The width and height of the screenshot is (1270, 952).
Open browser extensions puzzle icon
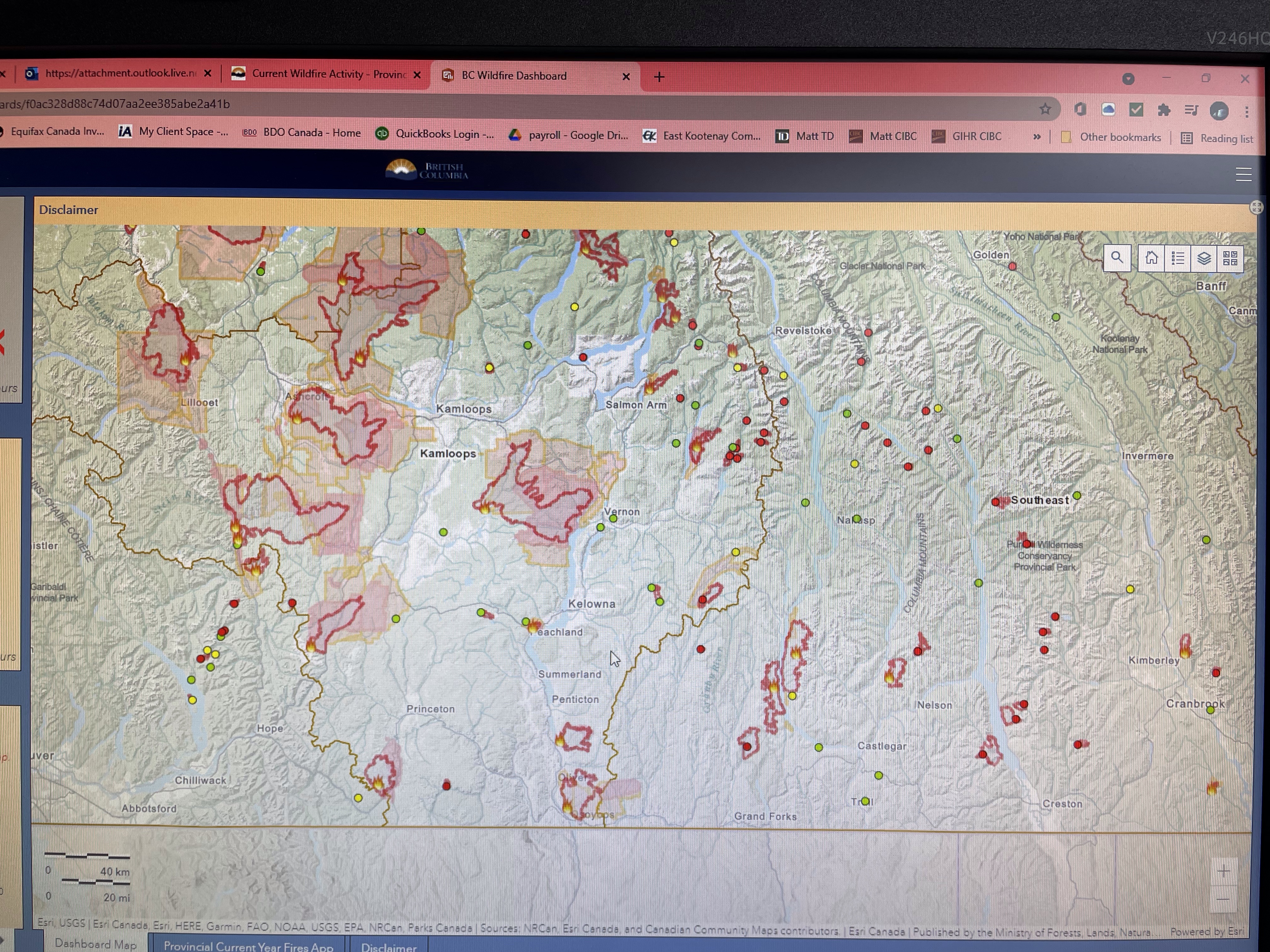[x=1164, y=110]
